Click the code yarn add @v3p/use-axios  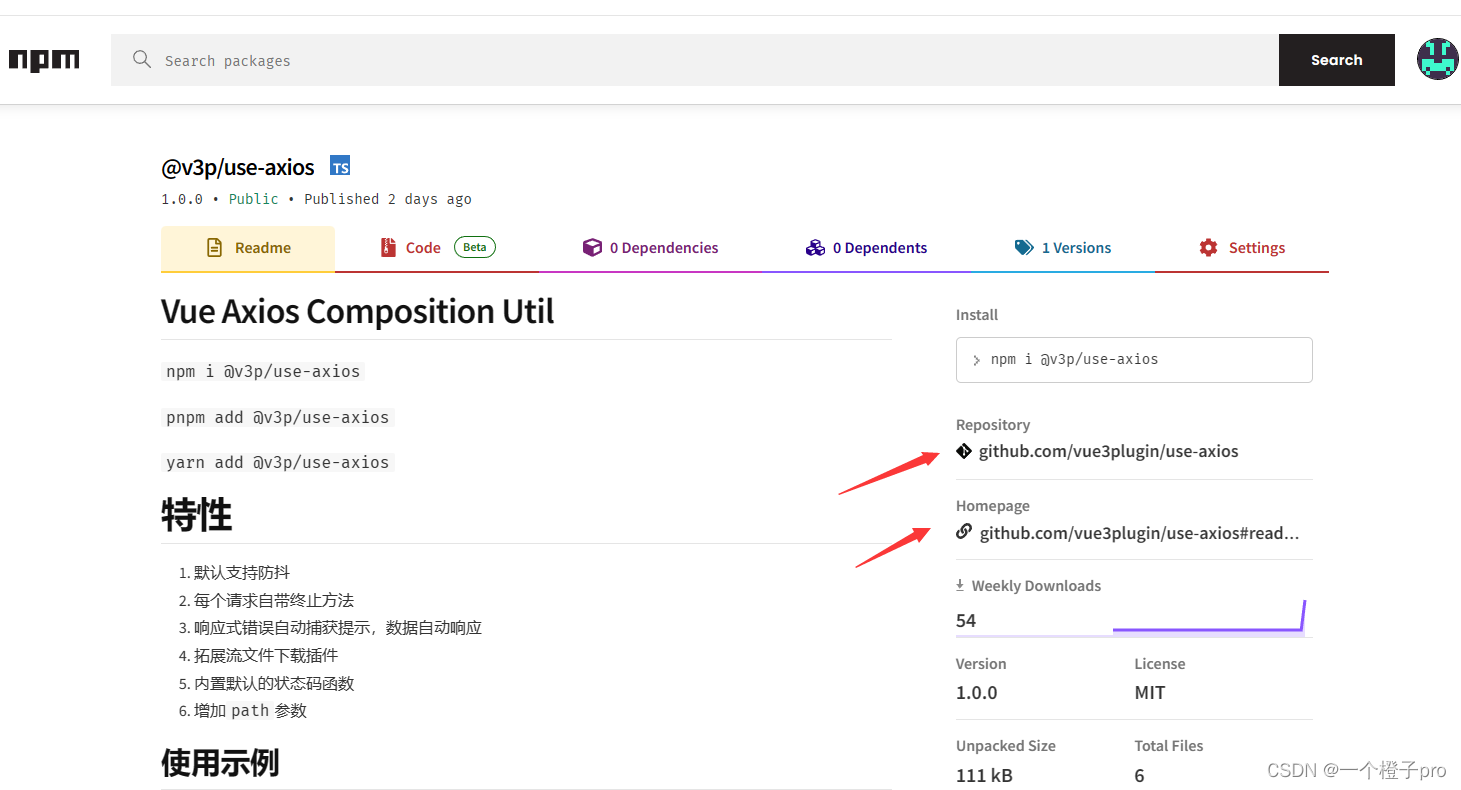click(x=278, y=462)
